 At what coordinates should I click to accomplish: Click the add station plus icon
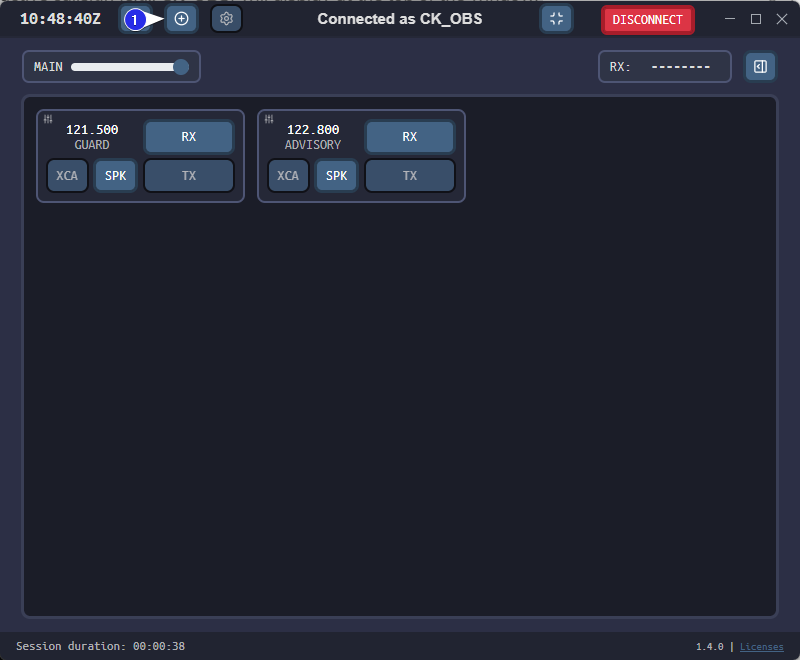pos(181,19)
